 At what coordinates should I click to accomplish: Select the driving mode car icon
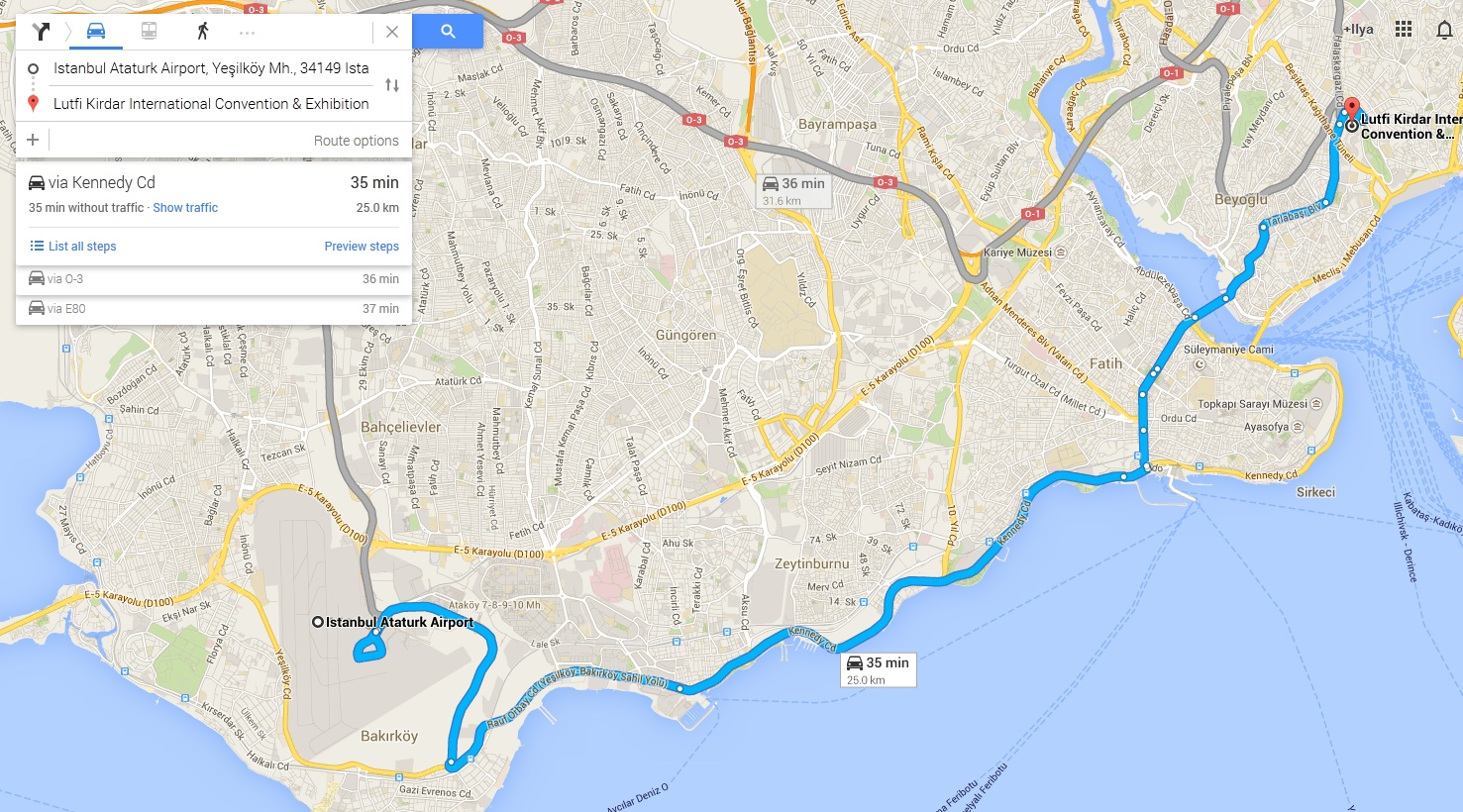pos(96,31)
